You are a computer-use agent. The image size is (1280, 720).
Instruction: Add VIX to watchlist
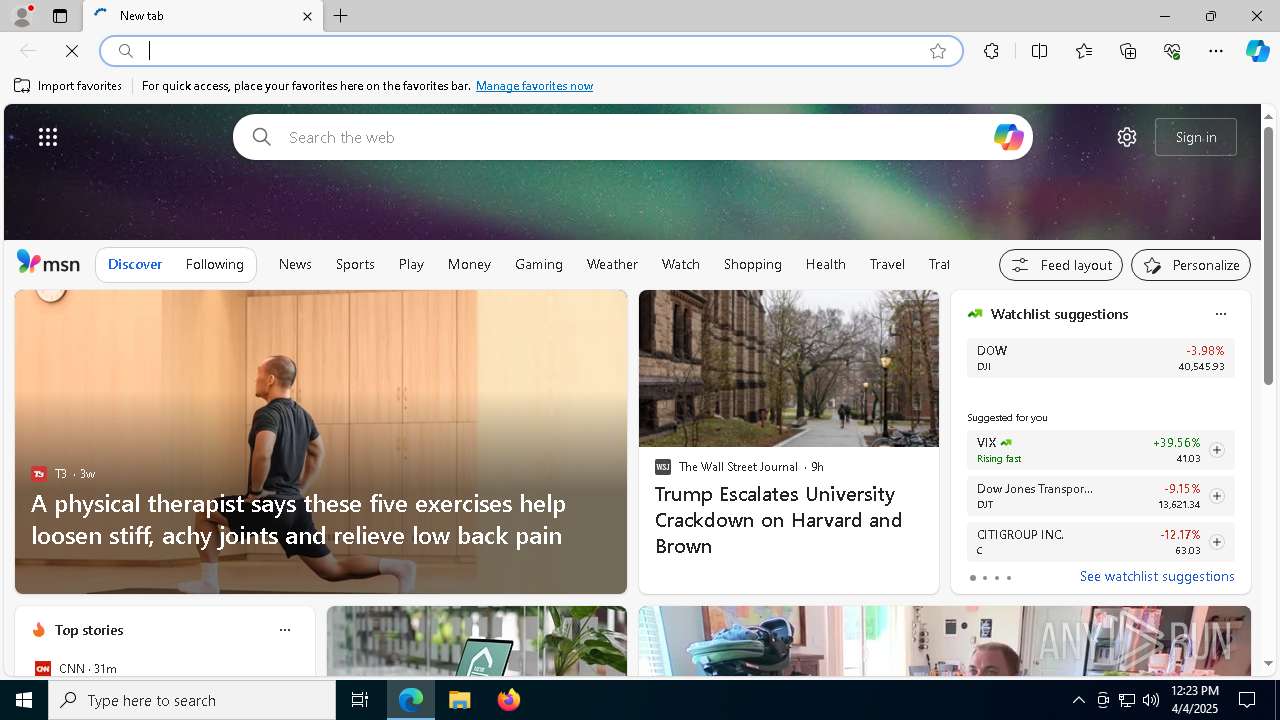pyautogui.click(x=1216, y=450)
